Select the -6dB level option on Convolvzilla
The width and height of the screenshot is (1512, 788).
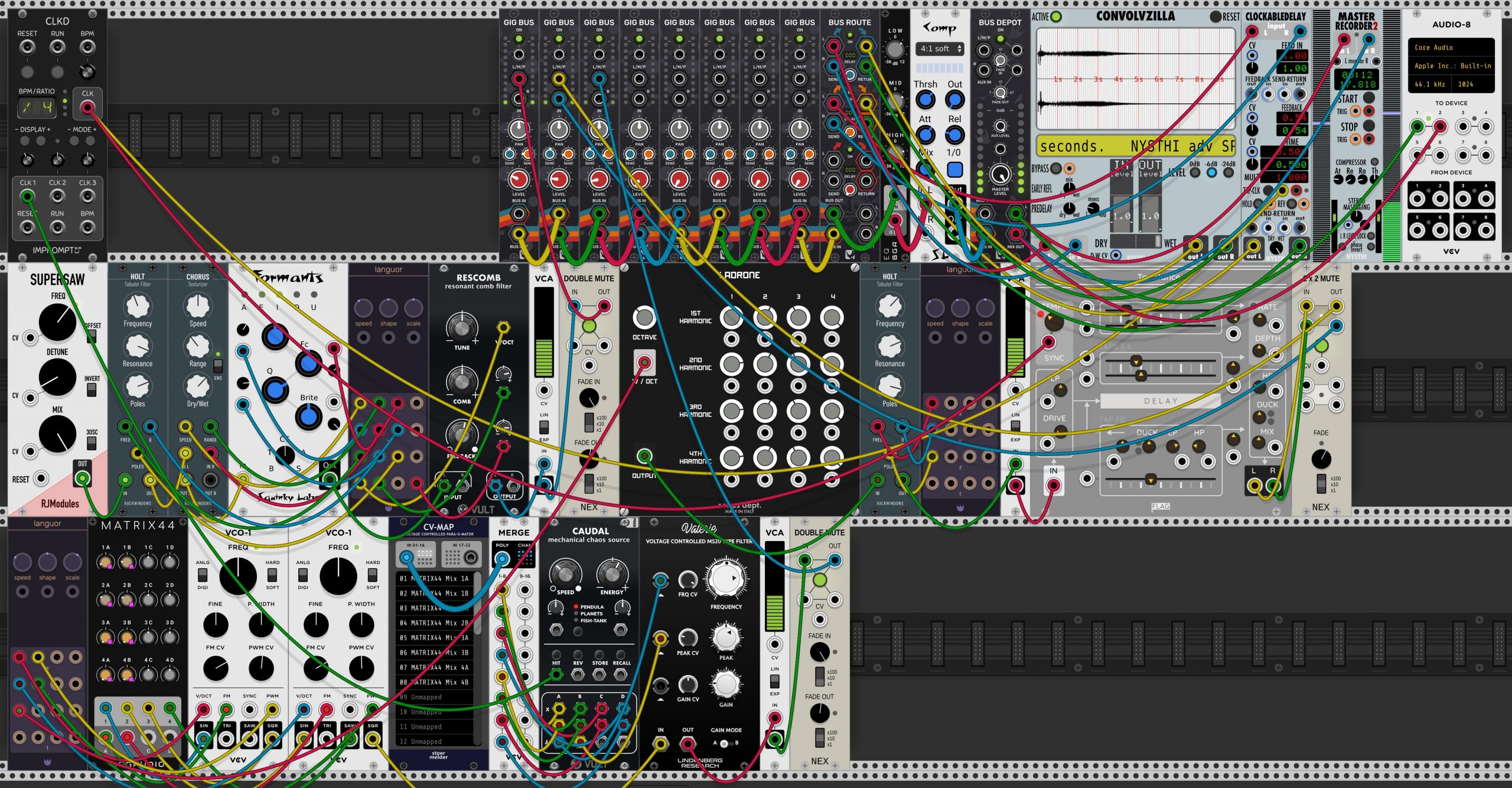pos(1212,172)
